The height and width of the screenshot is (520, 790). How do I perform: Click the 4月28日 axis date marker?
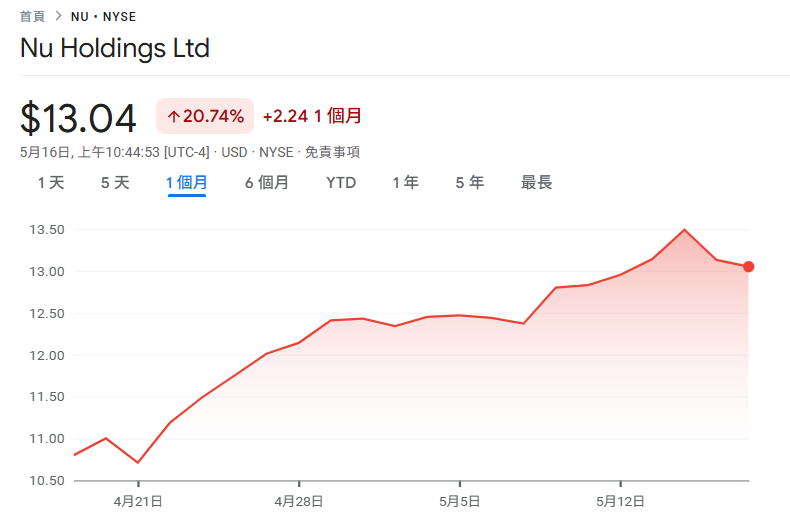(x=299, y=501)
